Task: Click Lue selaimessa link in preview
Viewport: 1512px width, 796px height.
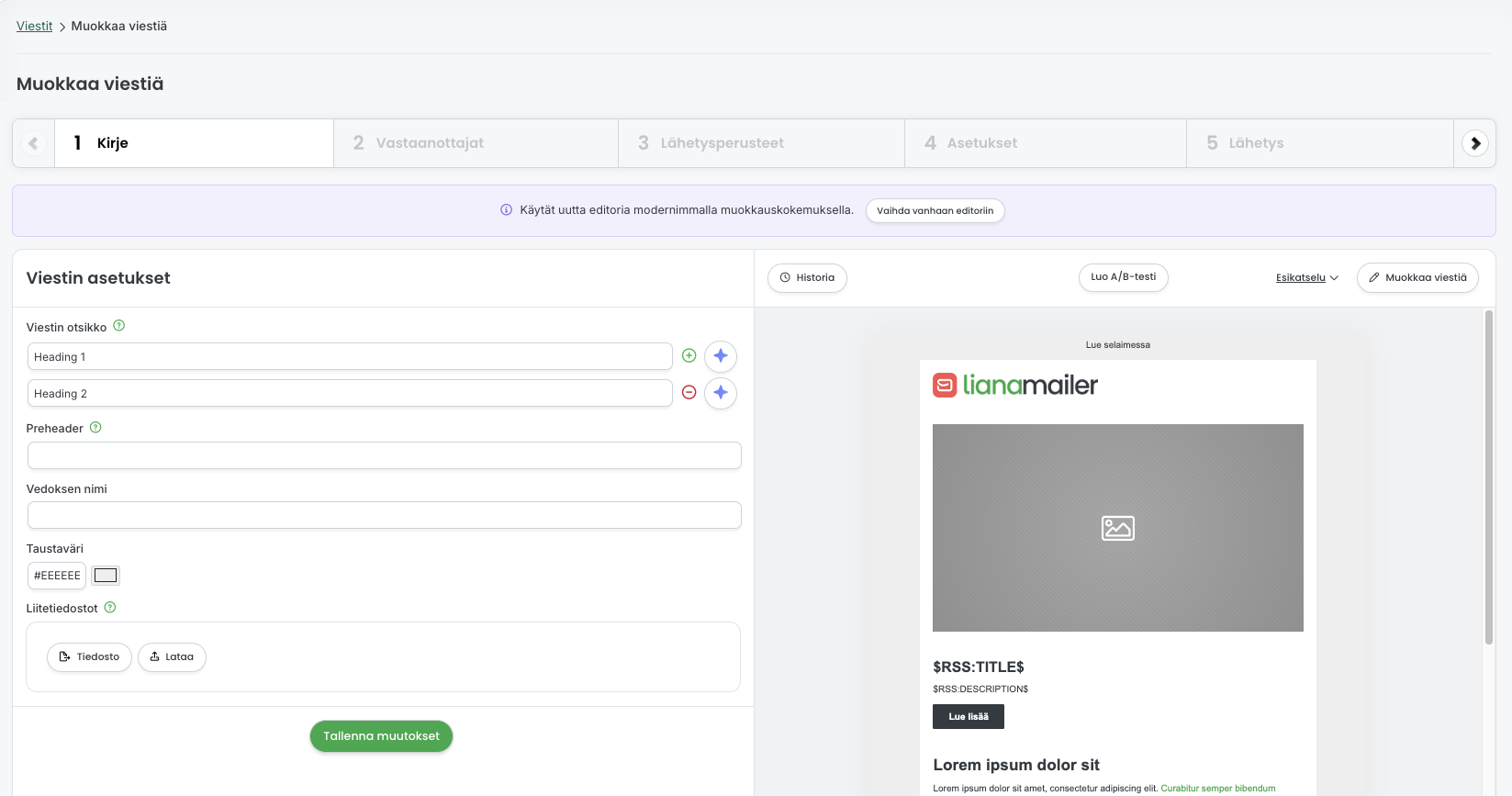Action: (x=1117, y=345)
